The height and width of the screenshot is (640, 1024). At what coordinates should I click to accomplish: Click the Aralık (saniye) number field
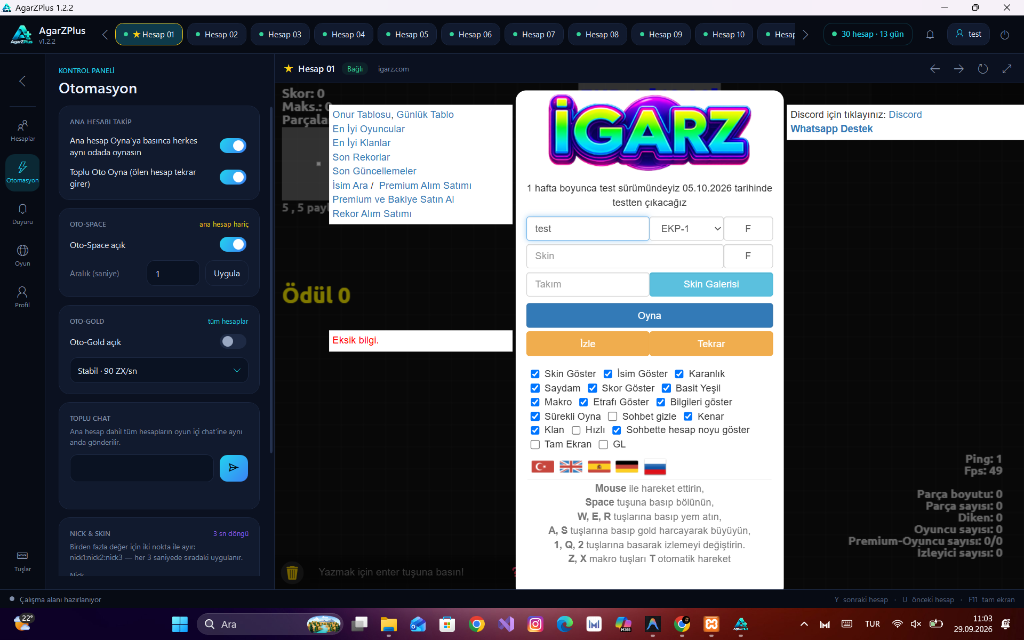pyautogui.click(x=173, y=273)
